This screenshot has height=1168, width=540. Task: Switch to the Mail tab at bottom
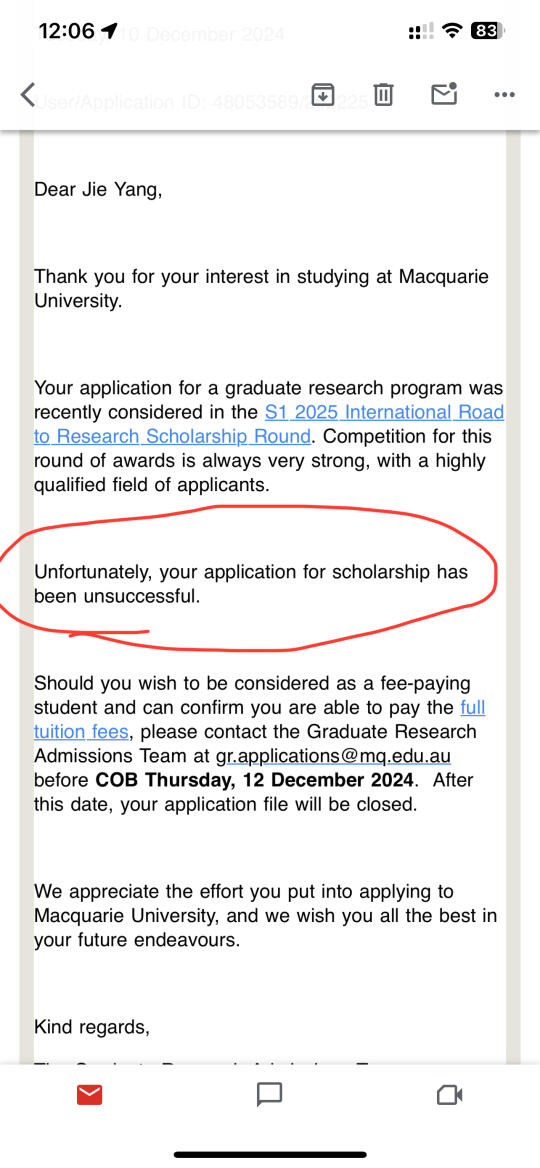click(x=89, y=1094)
